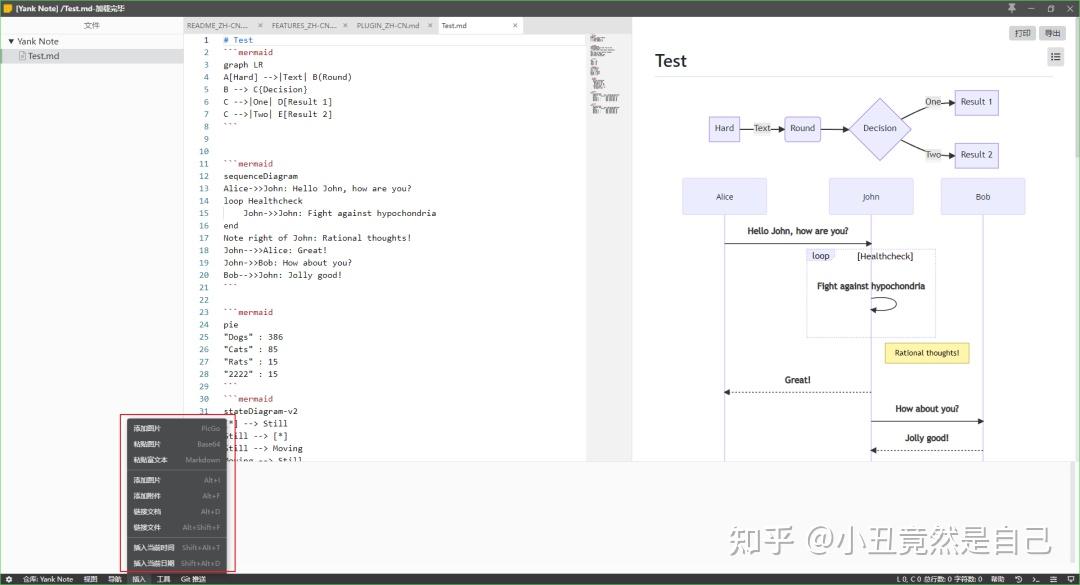Choose 添加图片 Alt+I menu entry

(x=176, y=480)
